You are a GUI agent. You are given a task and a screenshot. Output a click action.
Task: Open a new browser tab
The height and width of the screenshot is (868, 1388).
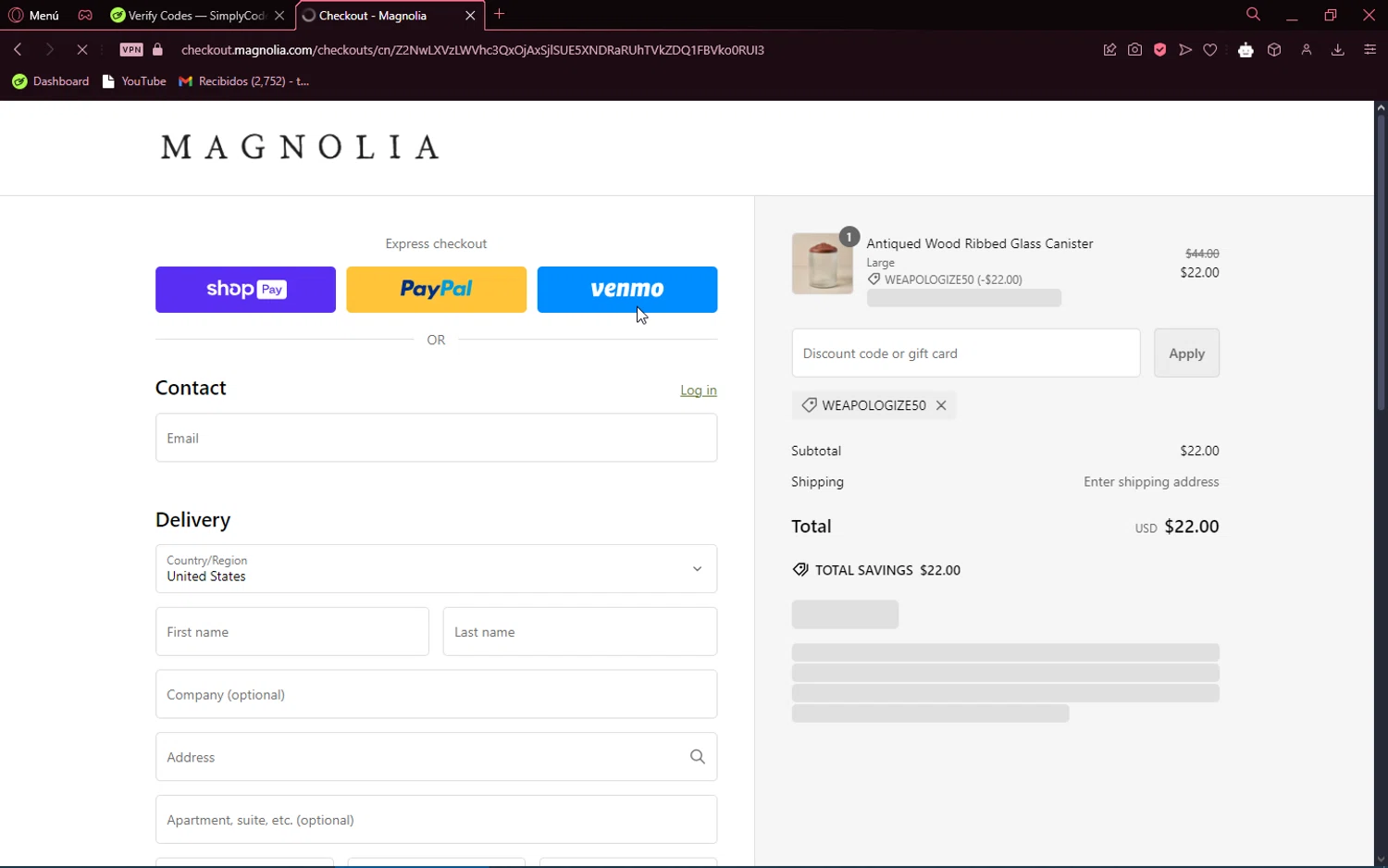(500, 14)
